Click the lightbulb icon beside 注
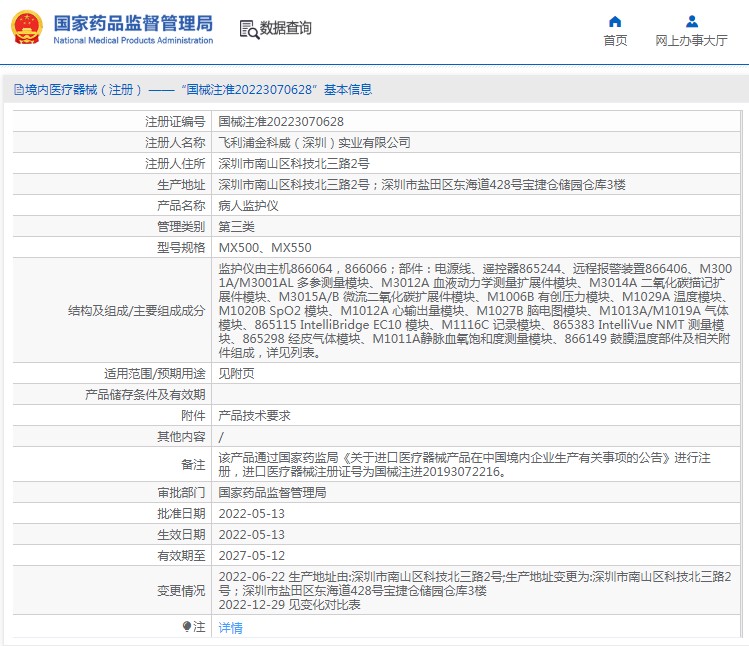The image size is (749, 646). [x=187, y=627]
